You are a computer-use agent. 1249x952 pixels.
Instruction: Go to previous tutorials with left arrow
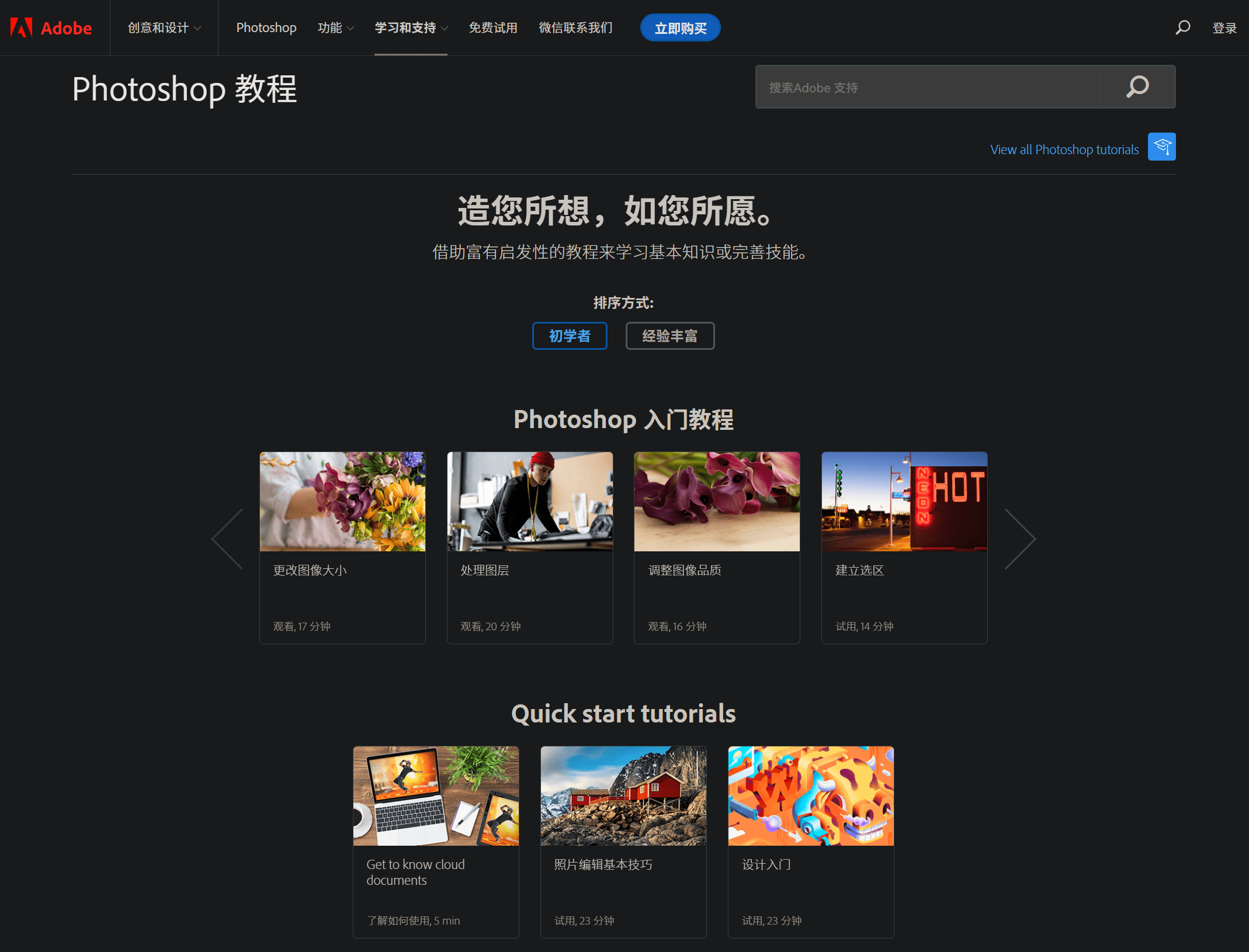pyautogui.click(x=227, y=538)
